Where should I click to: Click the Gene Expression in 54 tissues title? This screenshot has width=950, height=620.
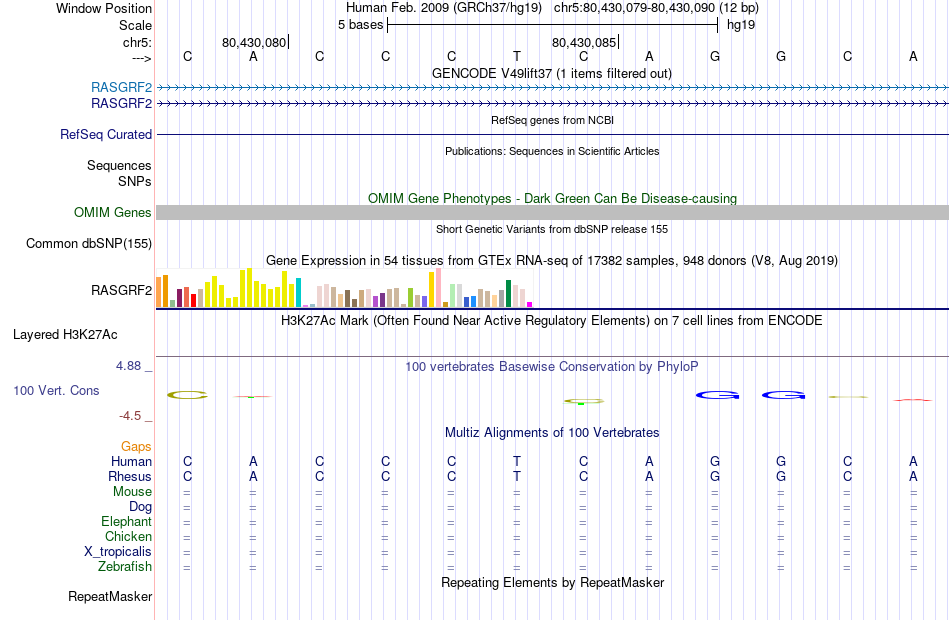[x=552, y=261]
